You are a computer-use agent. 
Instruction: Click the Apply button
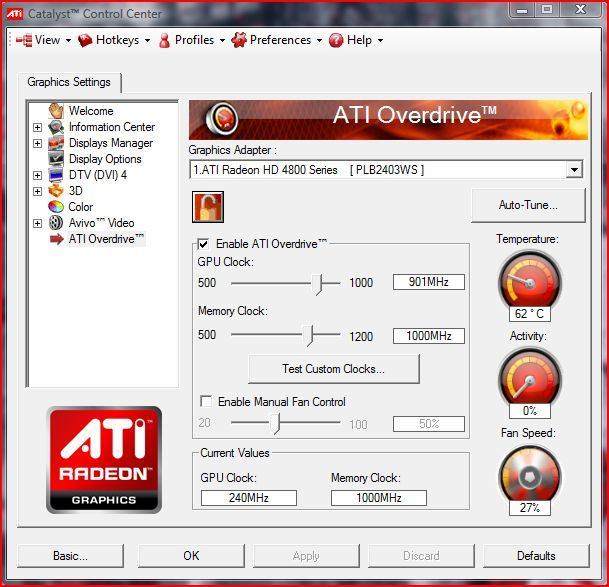(306, 556)
